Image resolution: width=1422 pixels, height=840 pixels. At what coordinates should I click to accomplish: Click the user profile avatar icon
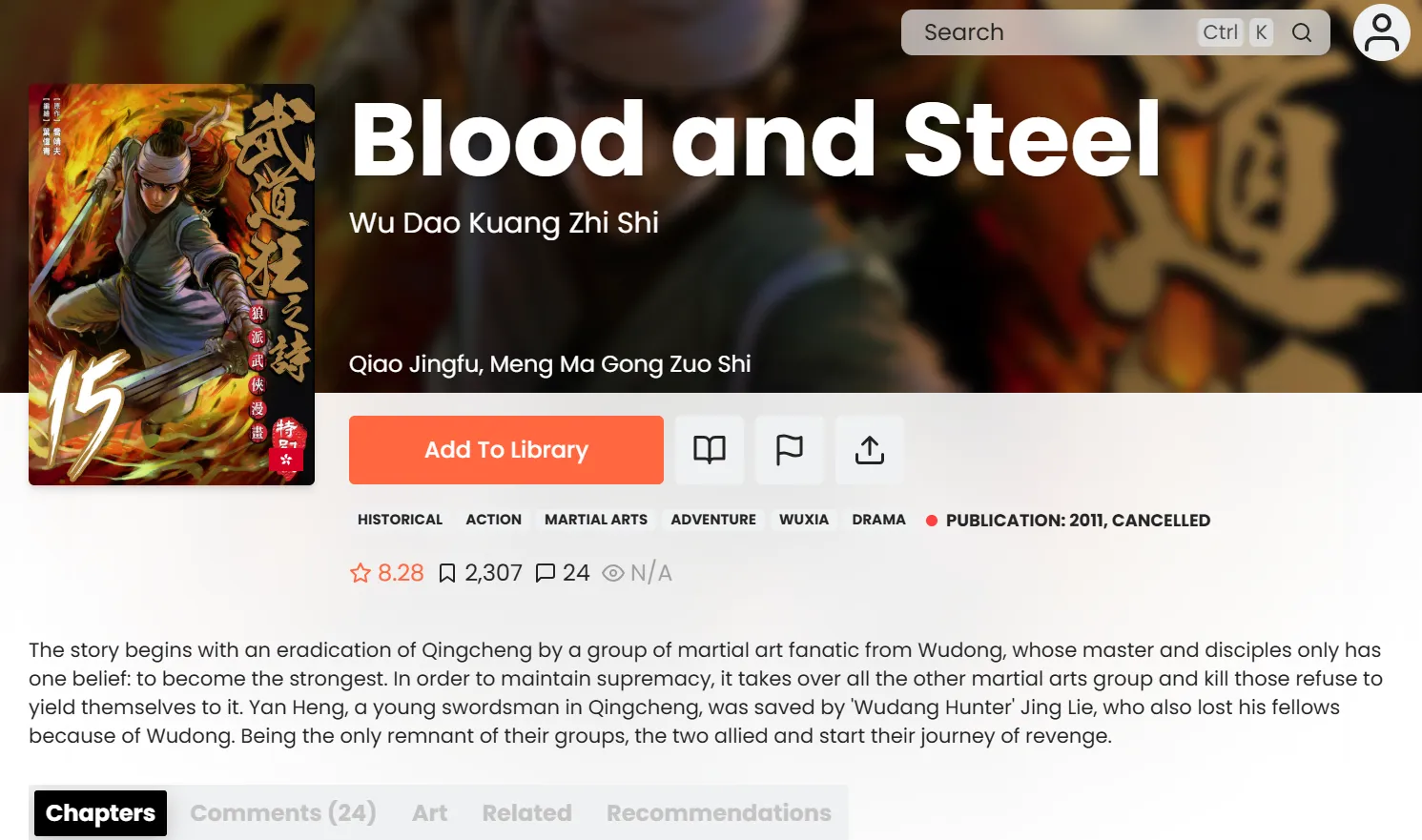click(x=1381, y=33)
